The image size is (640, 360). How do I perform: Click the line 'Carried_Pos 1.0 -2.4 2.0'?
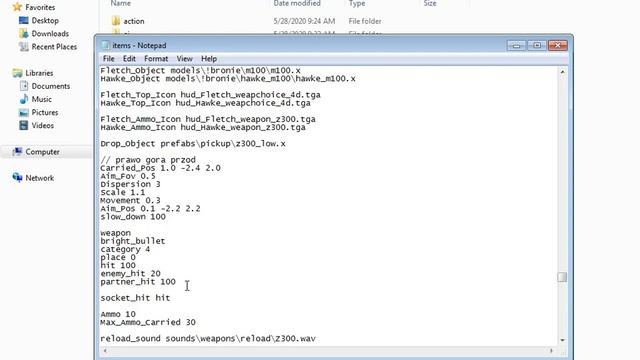click(160, 168)
